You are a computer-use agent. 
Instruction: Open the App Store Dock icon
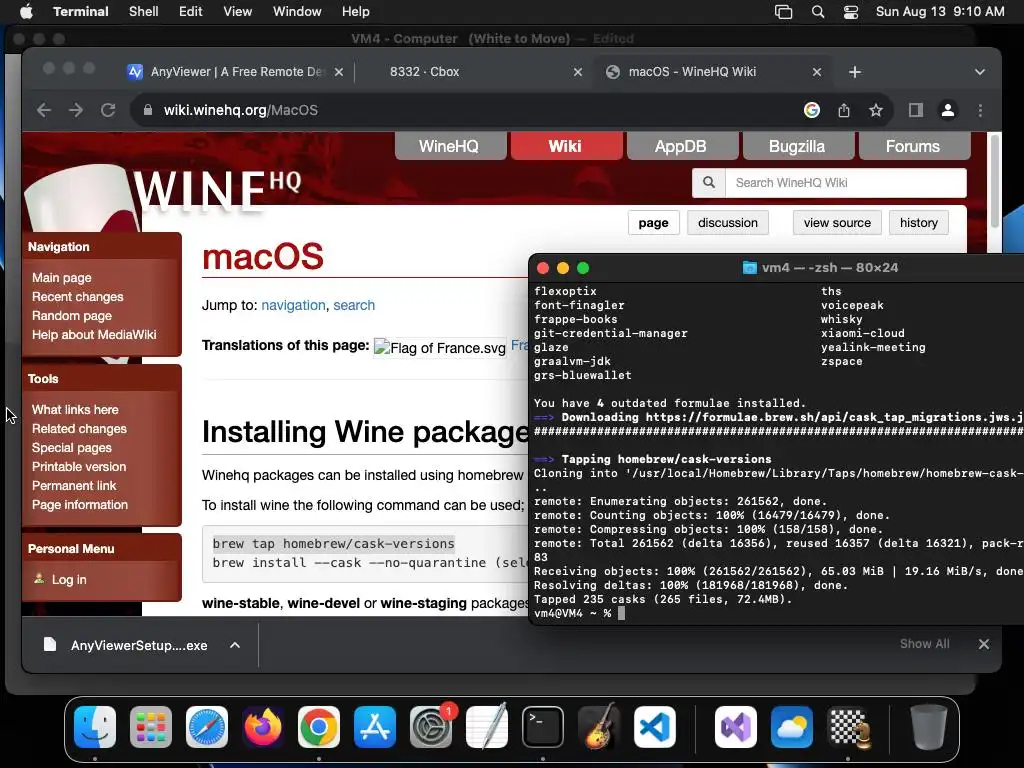tap(375, 727)
